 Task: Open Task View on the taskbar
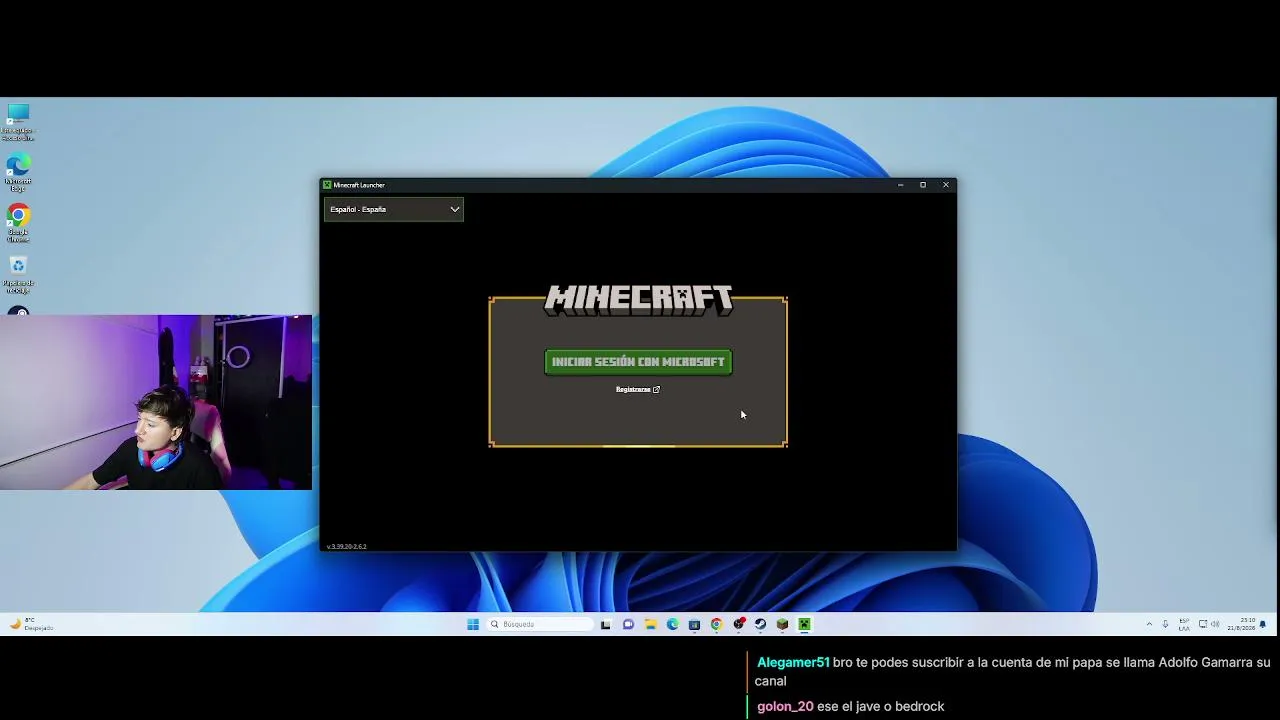(x=606, y=624)
